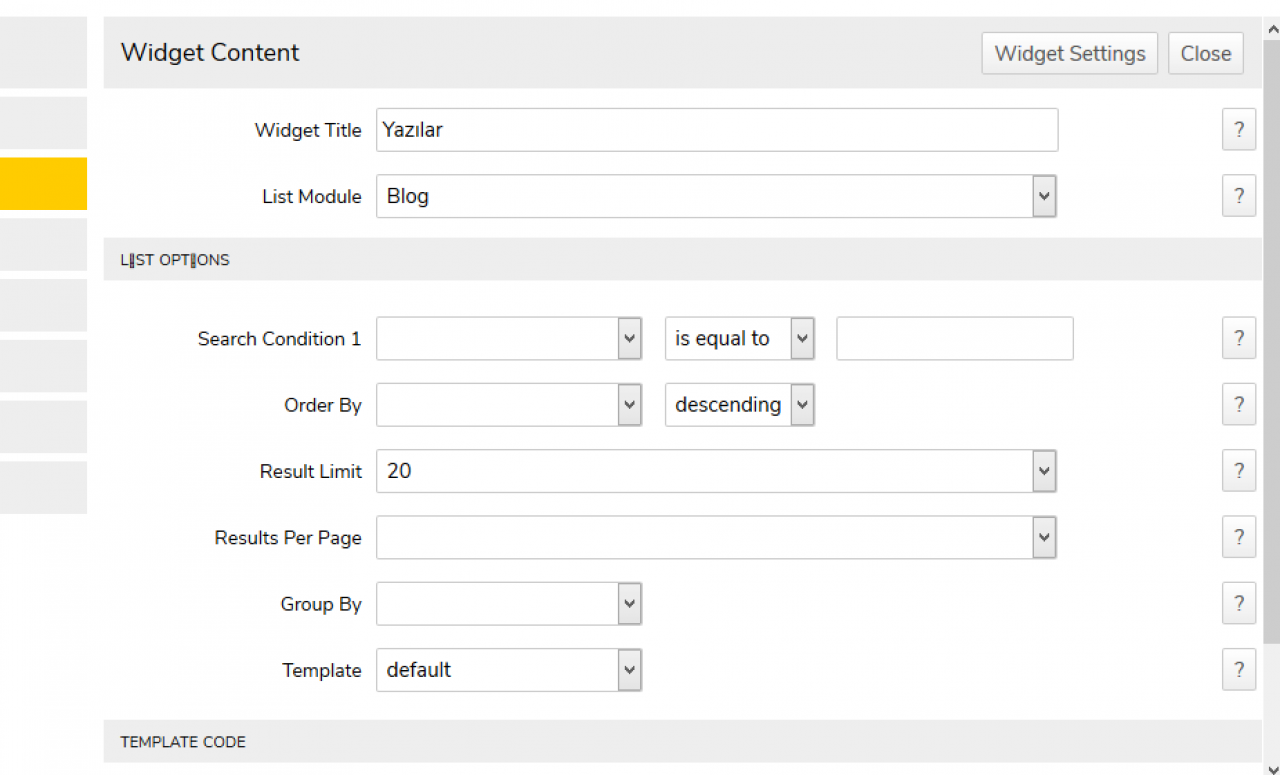This screenshot has height=775, width=1280.
Task: Show the Group By help tooltip icon
Action: (1238, 603)
